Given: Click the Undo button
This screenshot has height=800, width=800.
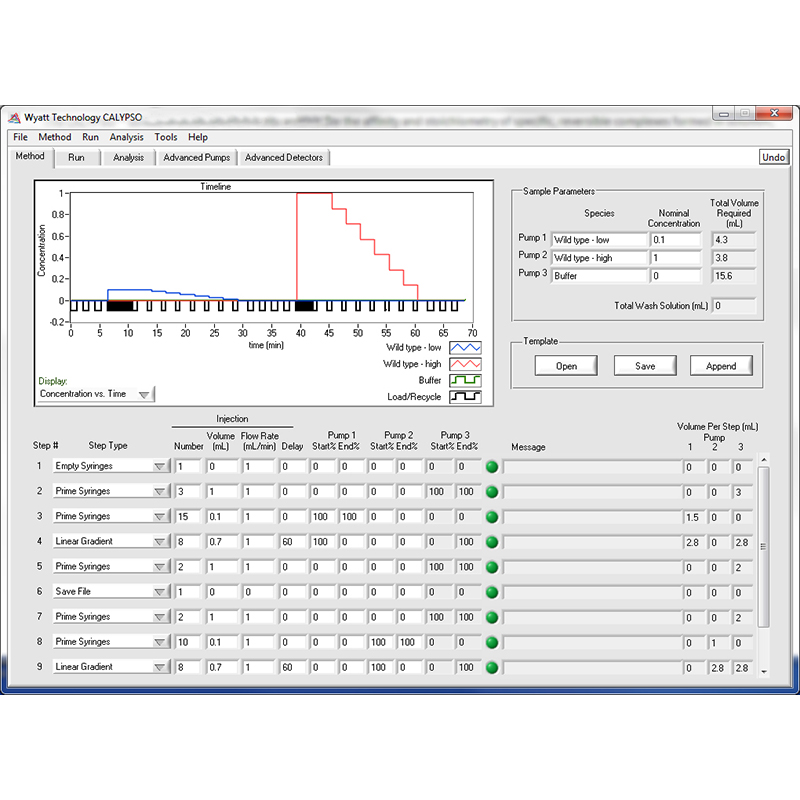Looking at the screenshot, I should click(x=773, y=157).
